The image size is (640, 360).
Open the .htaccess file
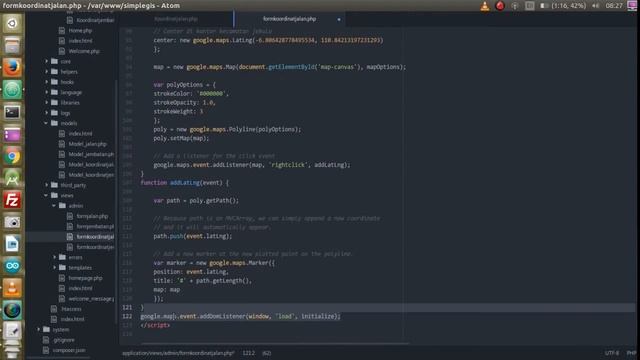[x=71, y=309]
